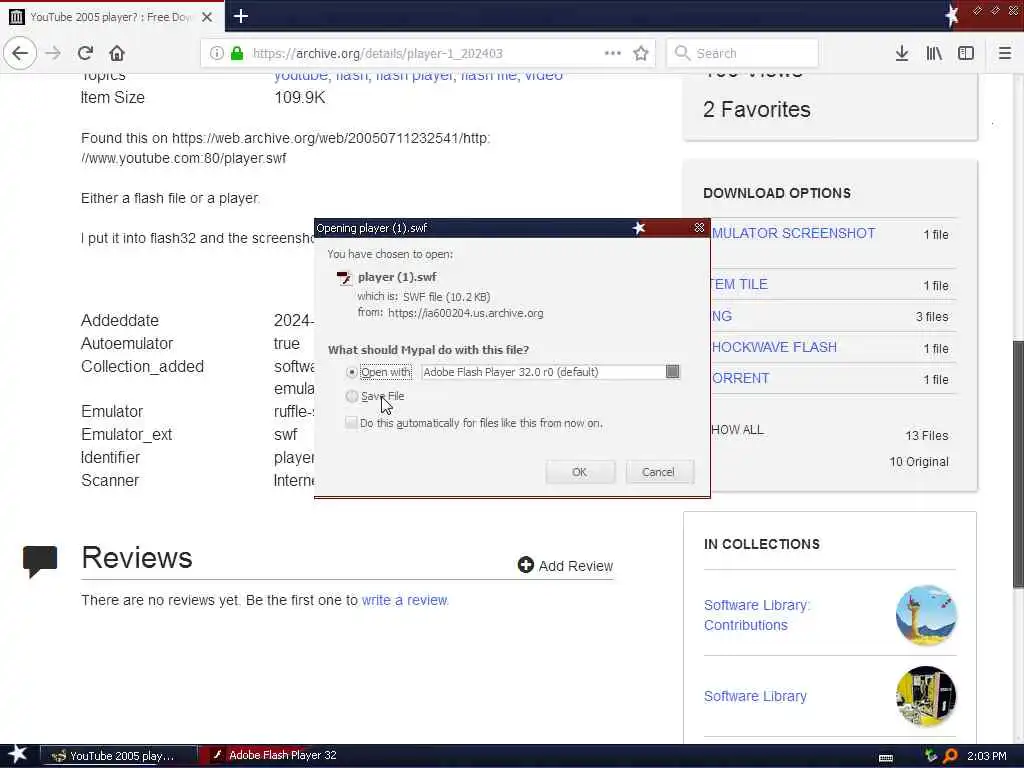Open the Start menu star button

(x=18, y=755)
